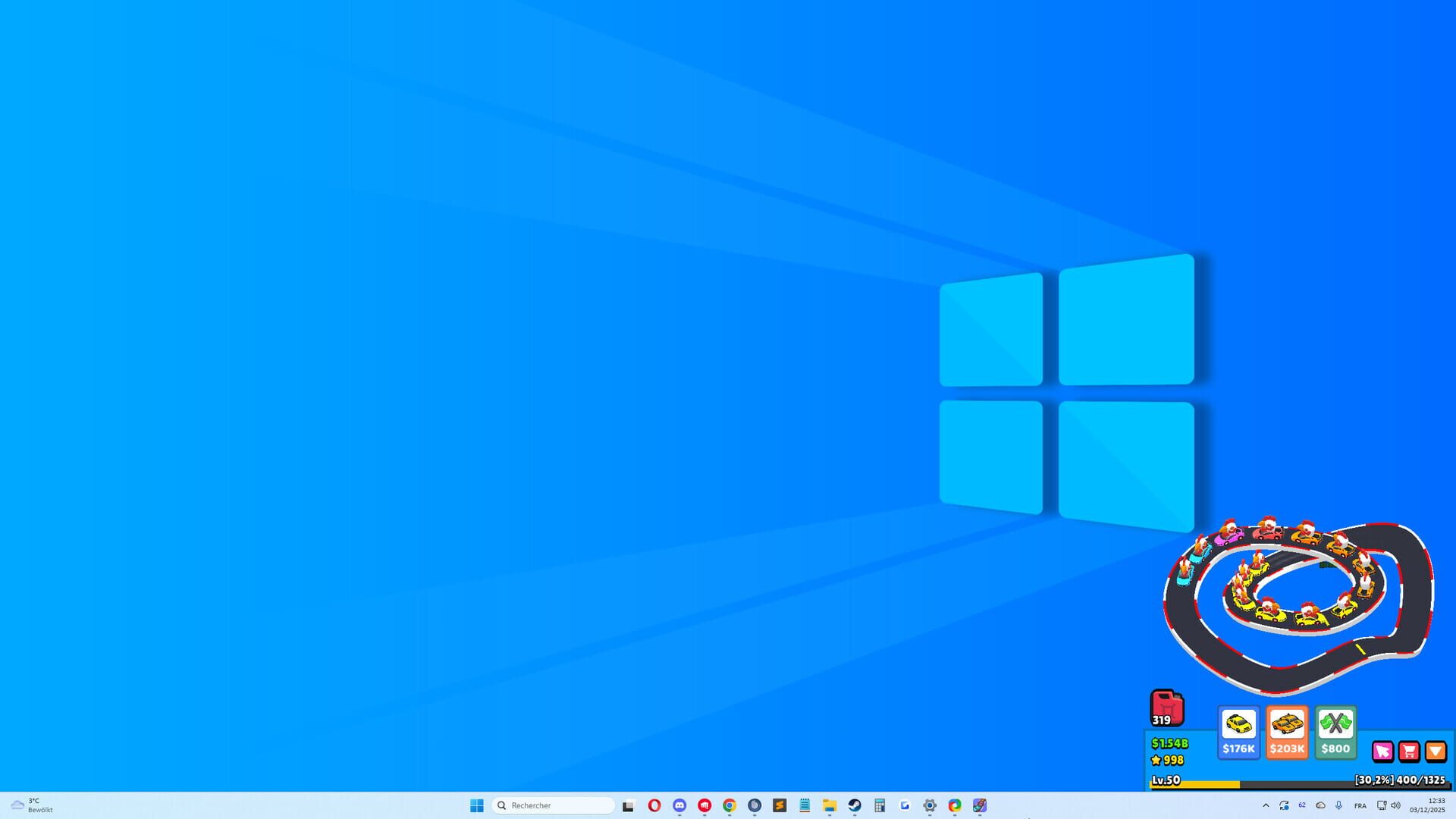Buy the double car upgrade for $203K
Screen dimensions: 1456x819
[x=1287, y=732]
